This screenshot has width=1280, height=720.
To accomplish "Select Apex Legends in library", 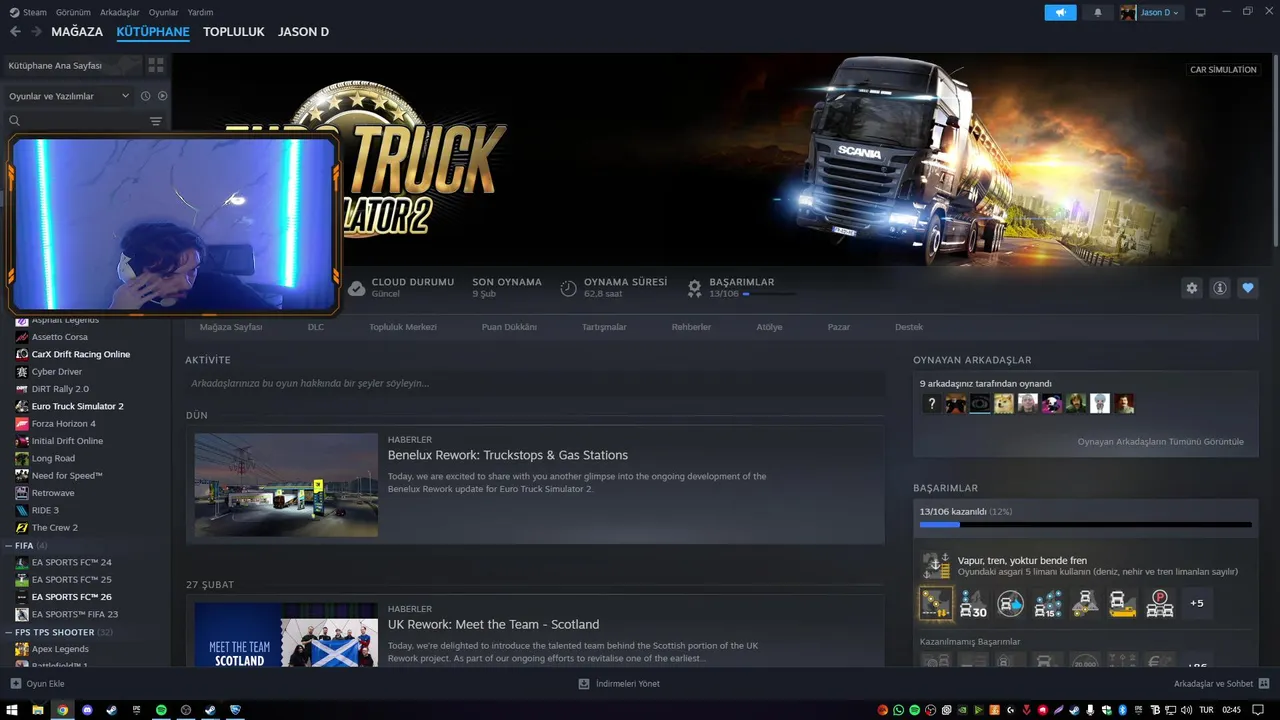I will [x=60, y=649].
